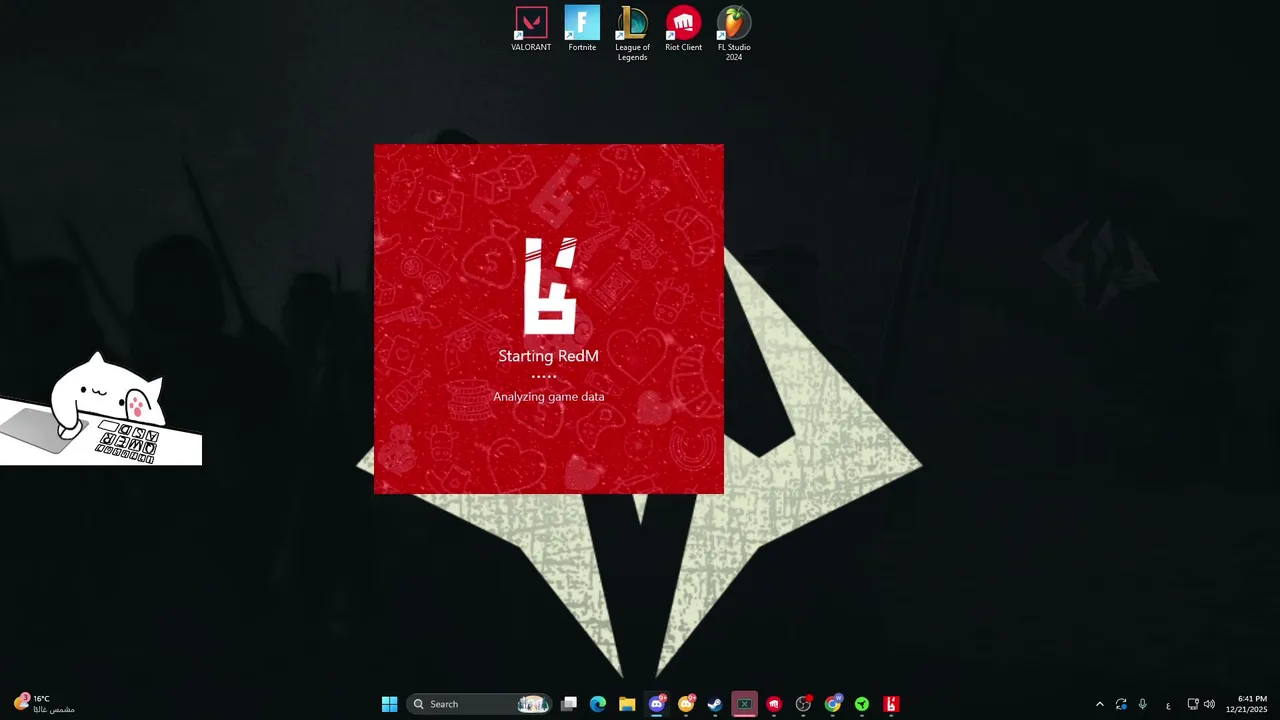The width and height of the screenshot is (1280, 720).
Task: Open network settings from the tray
Action: pos(1193,704)
